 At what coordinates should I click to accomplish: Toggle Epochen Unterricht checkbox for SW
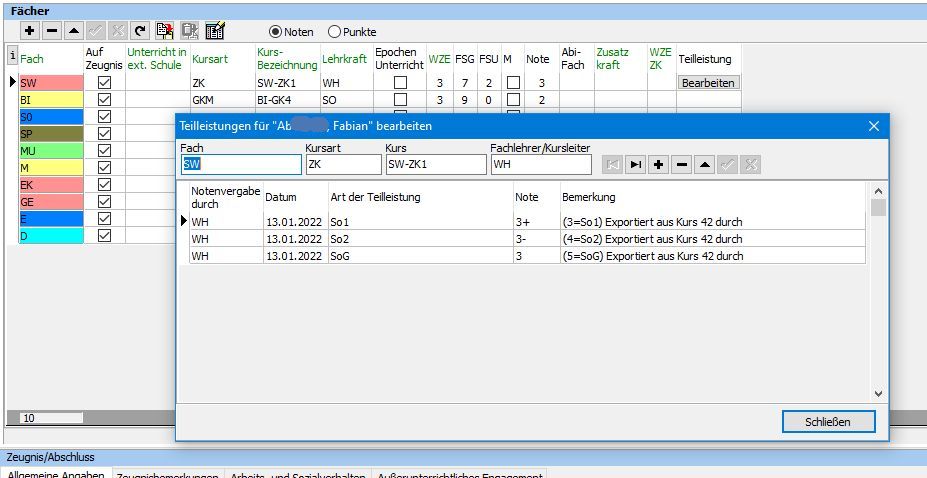tap(400, 83)
